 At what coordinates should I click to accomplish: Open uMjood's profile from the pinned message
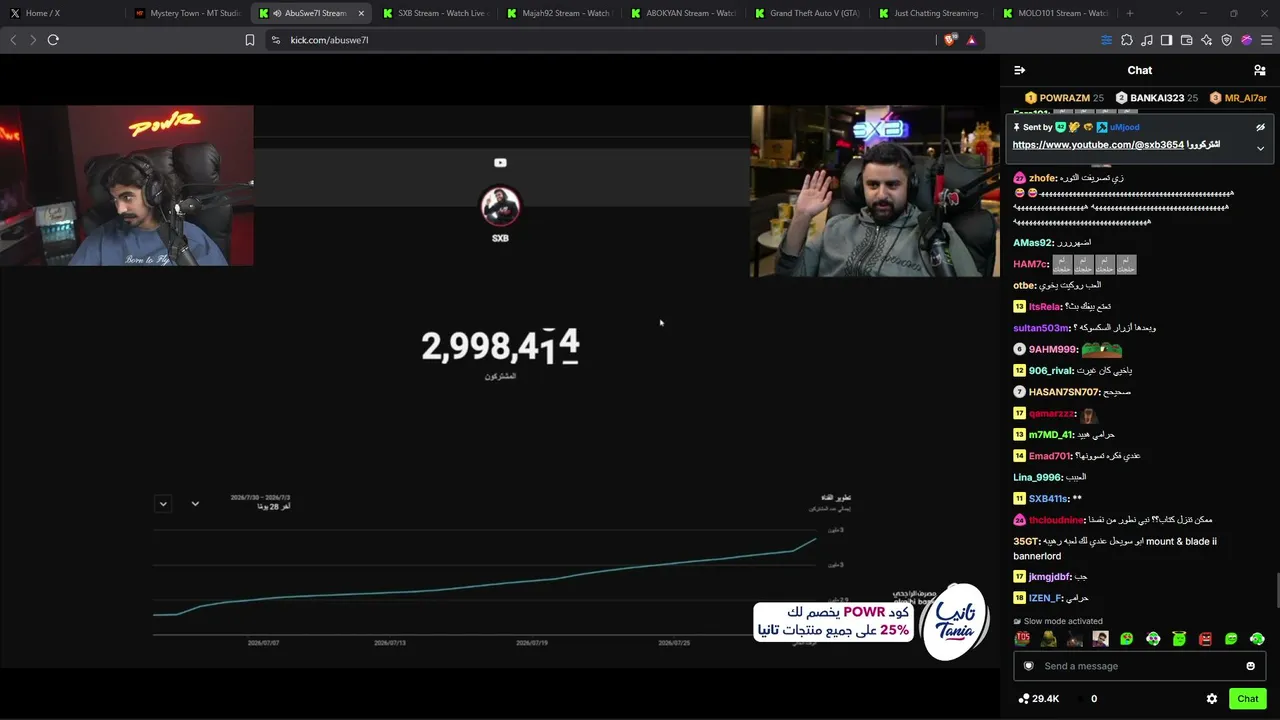(x=1124, y=128)
